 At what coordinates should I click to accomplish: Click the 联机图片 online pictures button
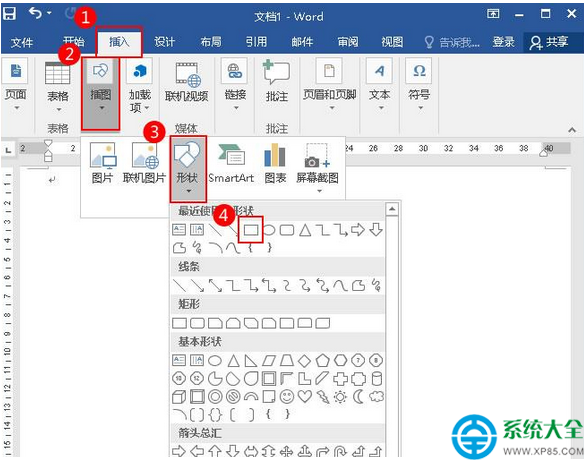pyautogui.click(x=144, y=164)
